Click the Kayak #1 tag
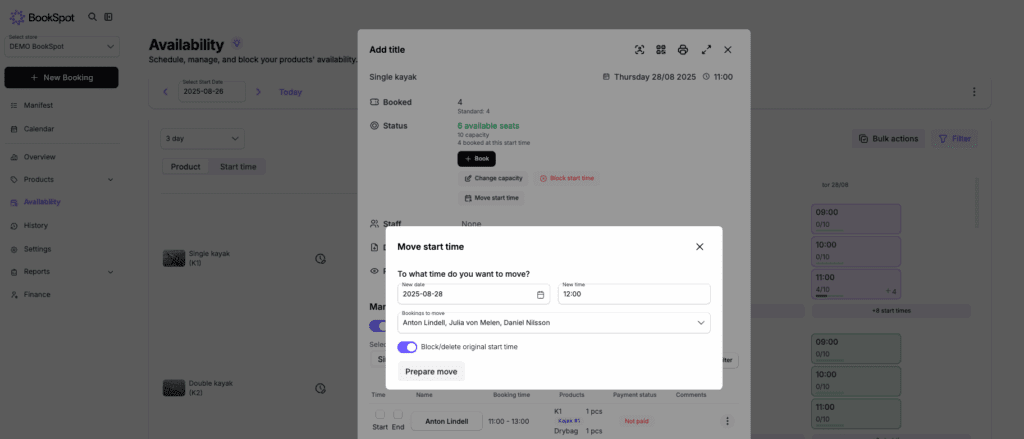 tap(568, 421)
